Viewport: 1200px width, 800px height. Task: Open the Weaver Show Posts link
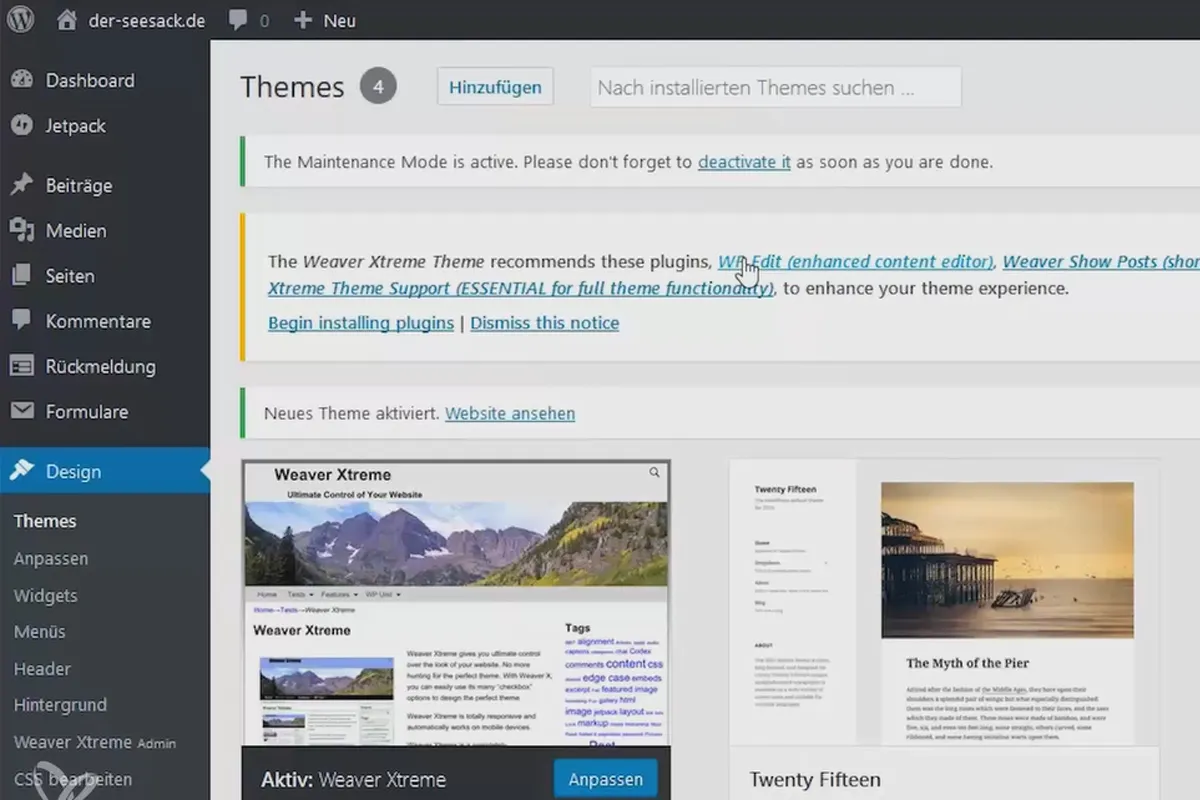[x=1101, y=262]
